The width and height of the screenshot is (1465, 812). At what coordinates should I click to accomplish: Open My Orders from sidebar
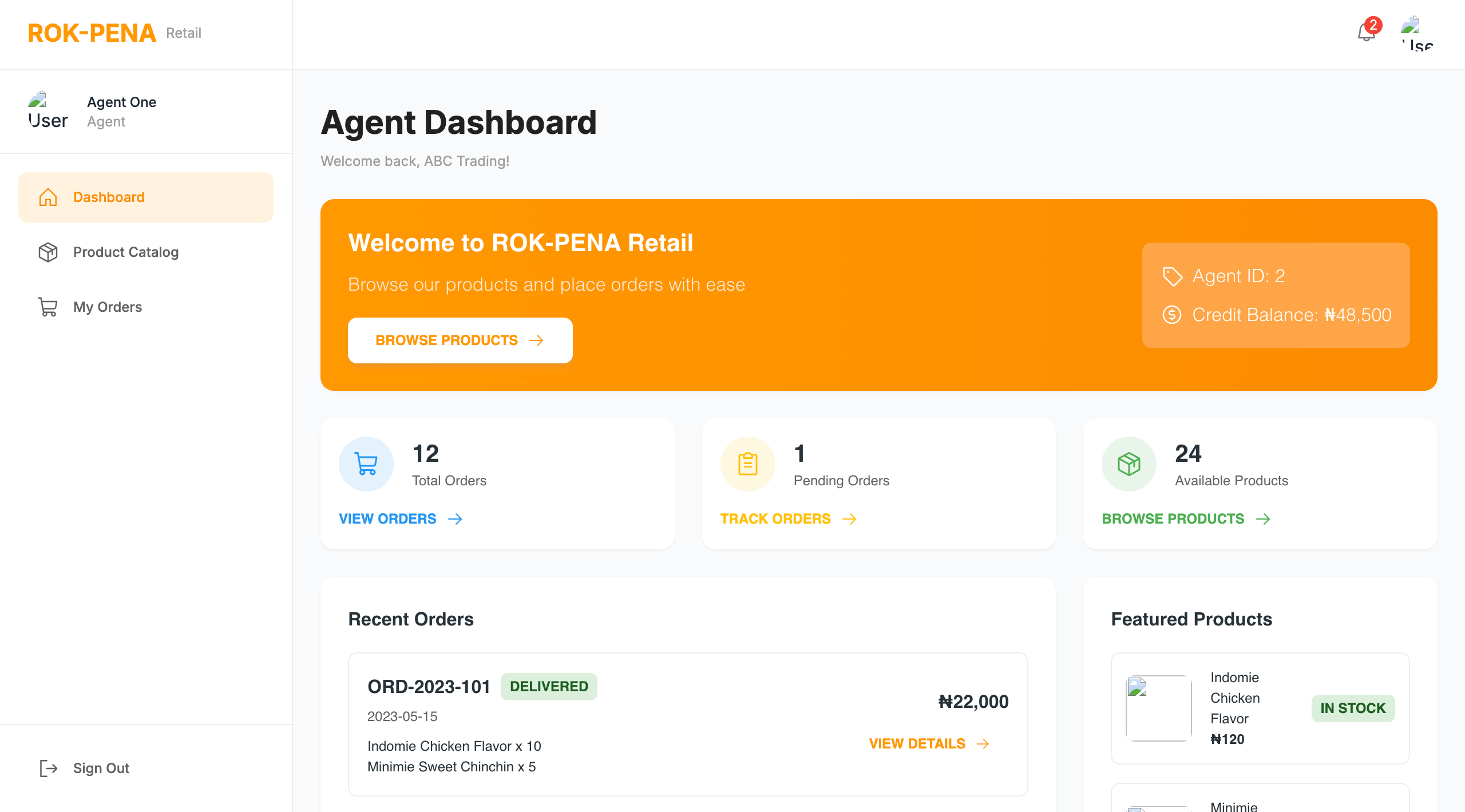pyautogui.click(x=108, y=307)
